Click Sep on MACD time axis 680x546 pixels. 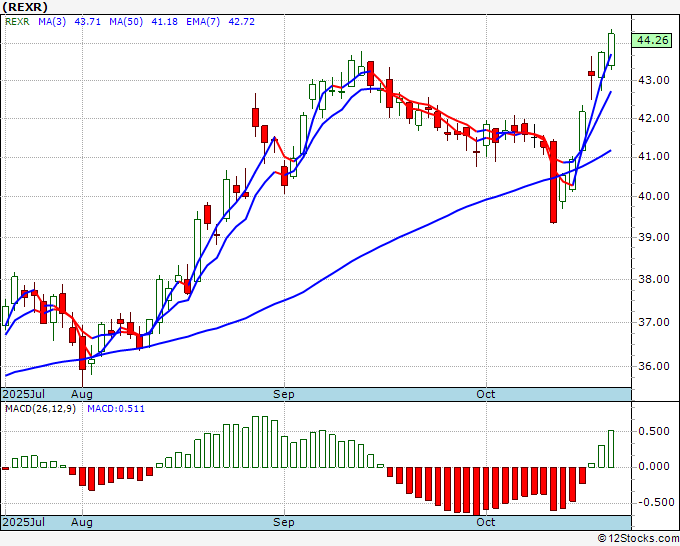(284, 522)
